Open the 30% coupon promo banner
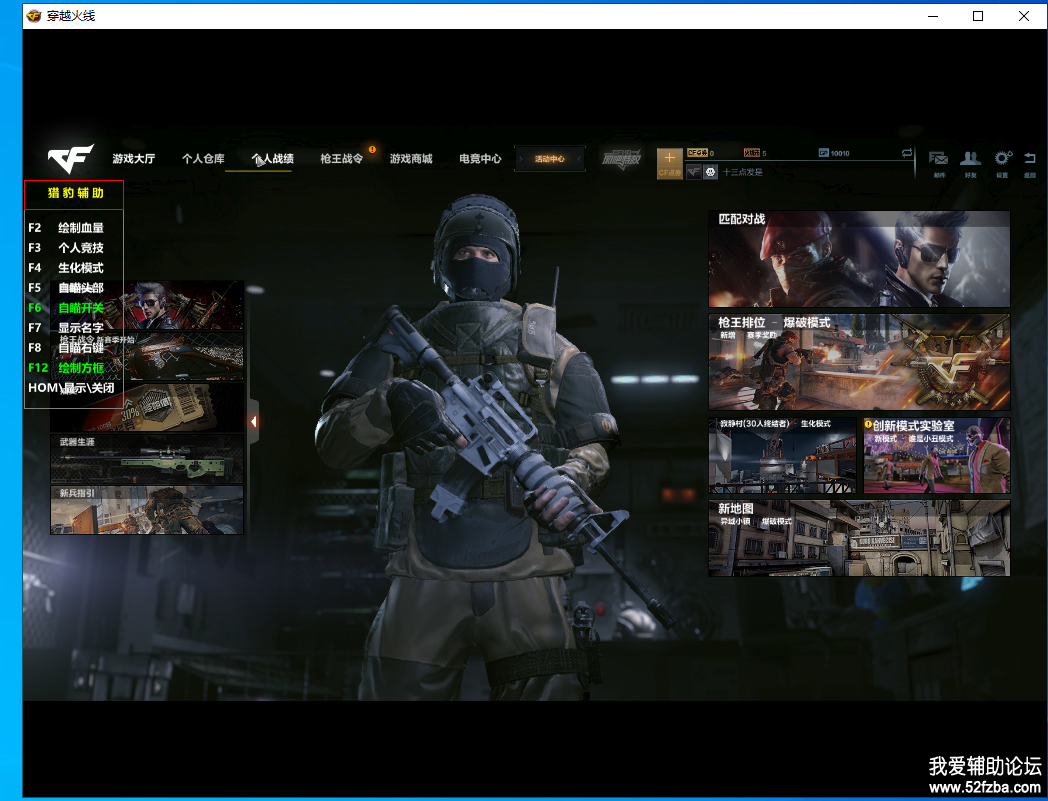This screenshot has height=801, width=1048. tap(147, 408)
